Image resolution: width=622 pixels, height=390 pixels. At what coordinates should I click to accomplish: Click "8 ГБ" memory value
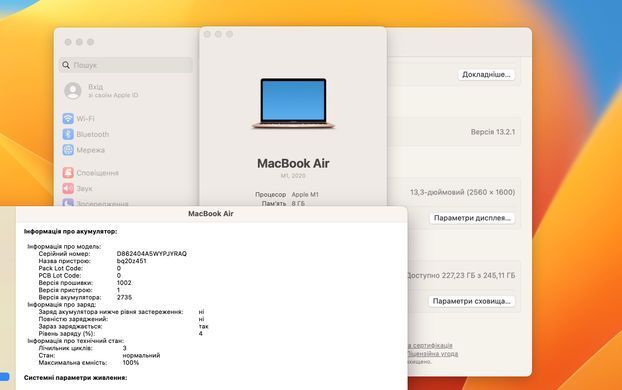click(x=298, y=203)
